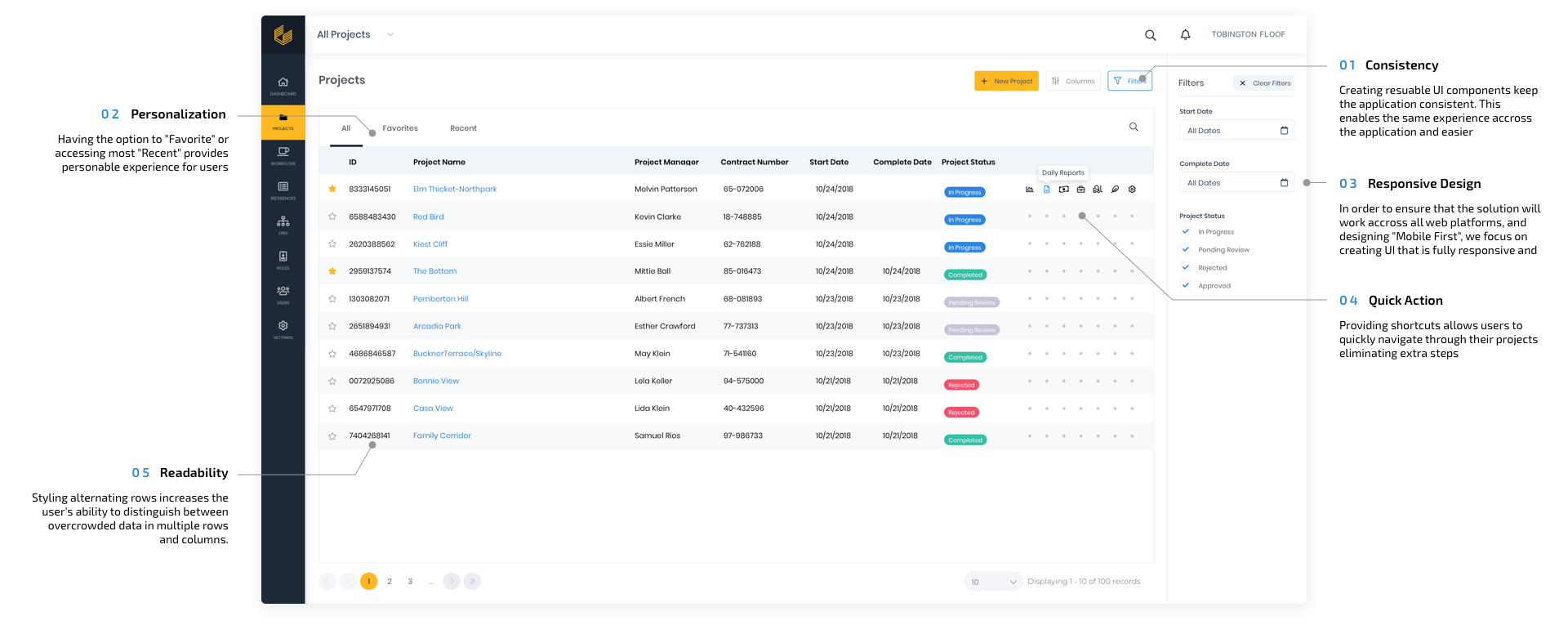Uncheck the Pending Review status filter
The image size is (1568, 625).
[x=1186, y=249]
